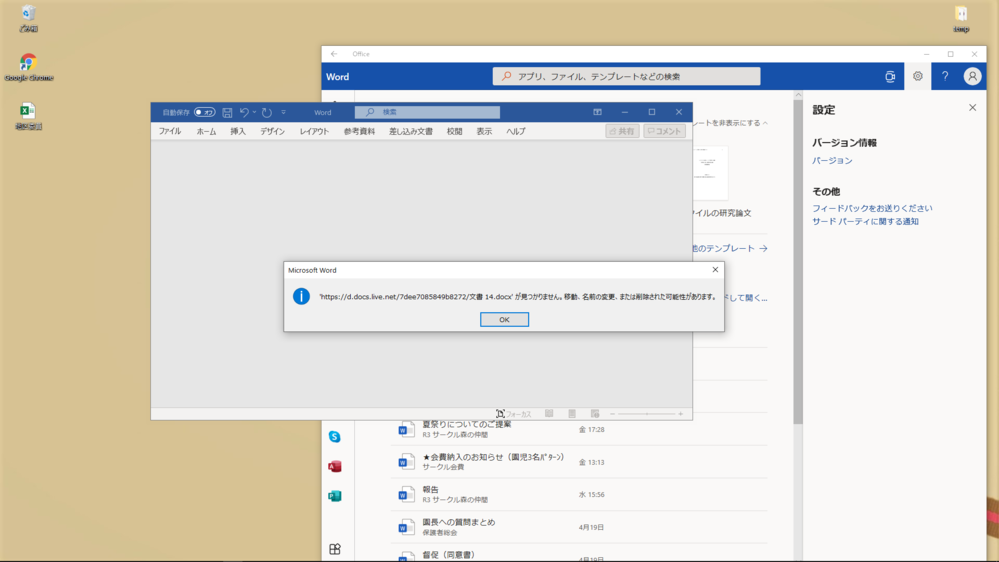Click the 共有 share button
This screenshot has height=562, width=999.
[x=622, y=131]
